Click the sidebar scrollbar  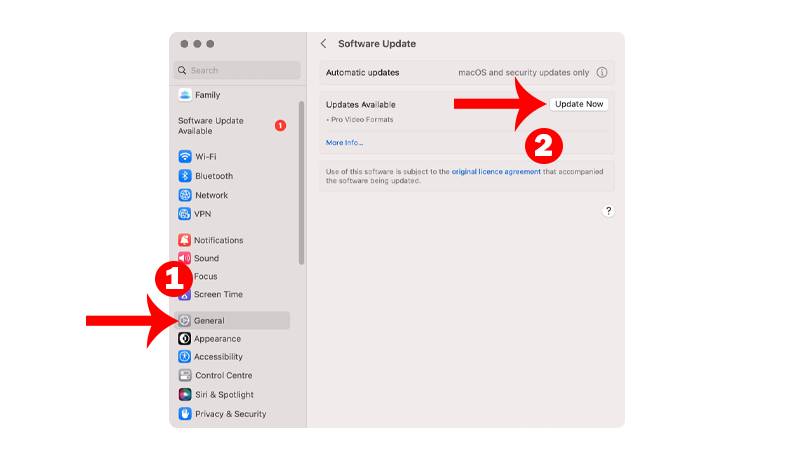tap(302, 183)
